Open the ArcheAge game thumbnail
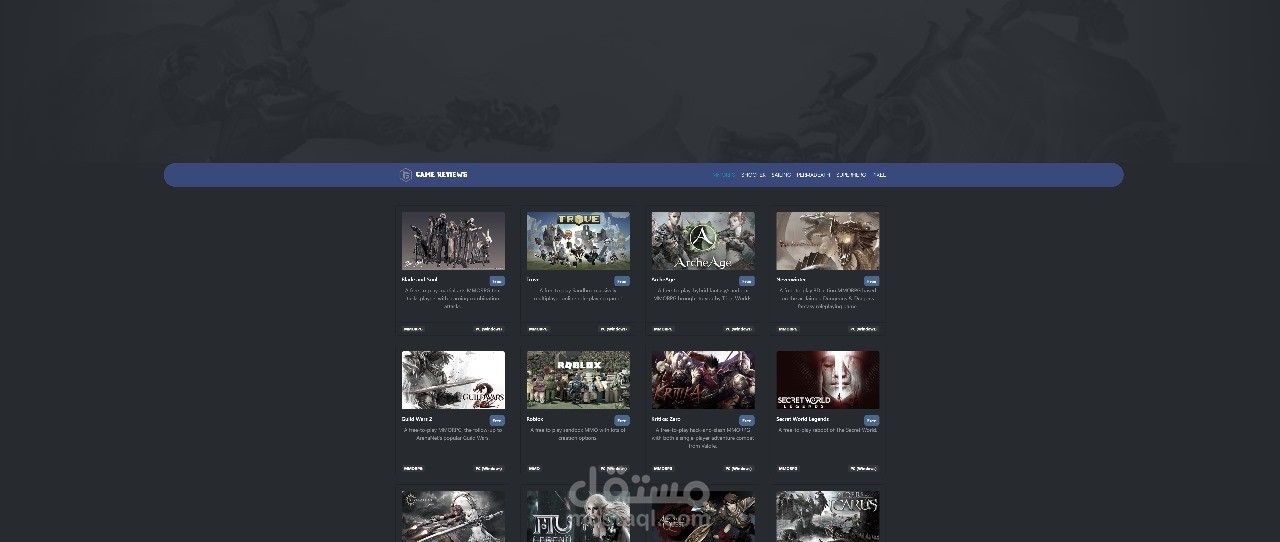The image size is (1280, 542). [703, 240]
